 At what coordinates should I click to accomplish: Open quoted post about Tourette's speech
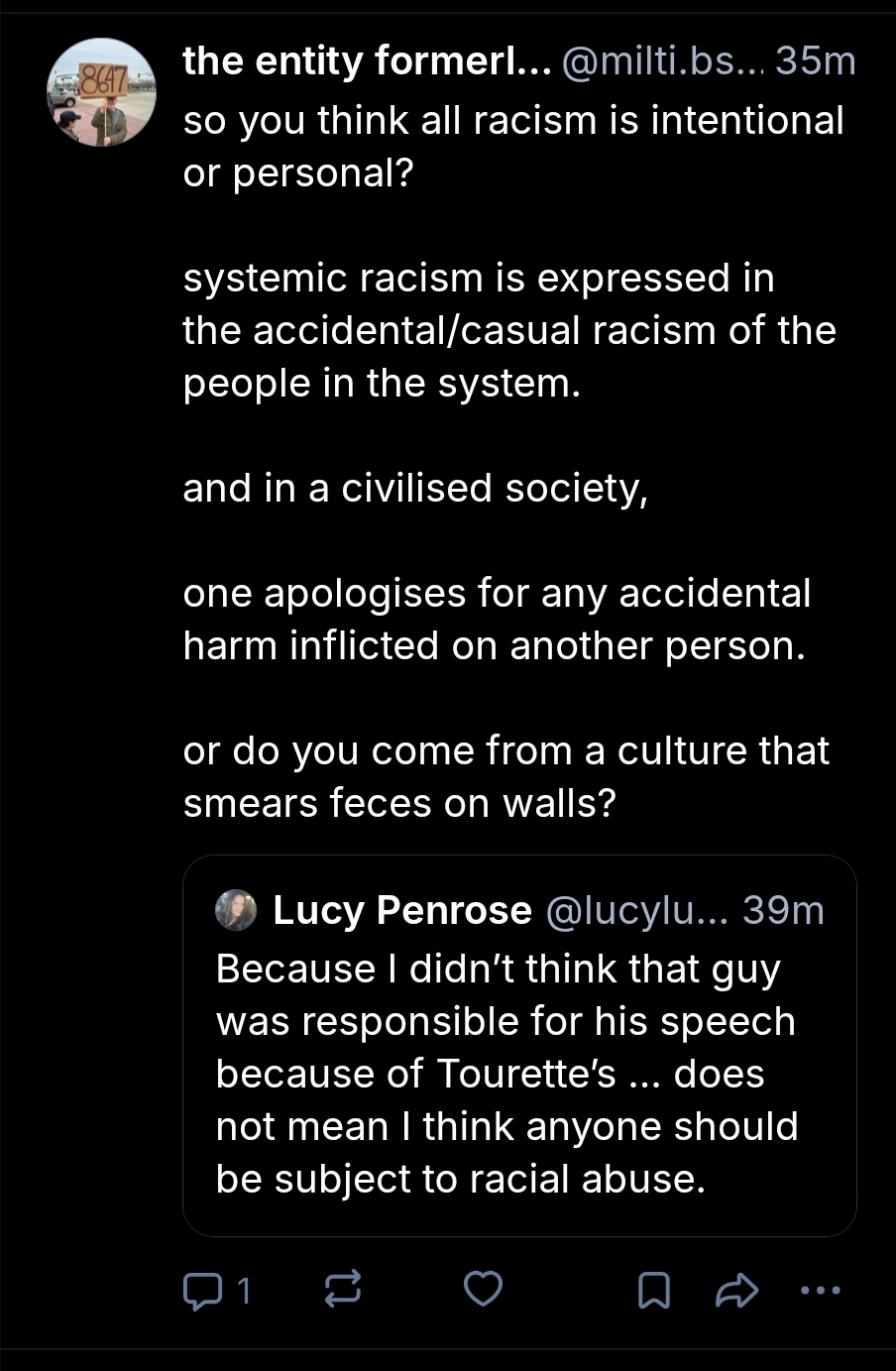tap(506, 1074)
